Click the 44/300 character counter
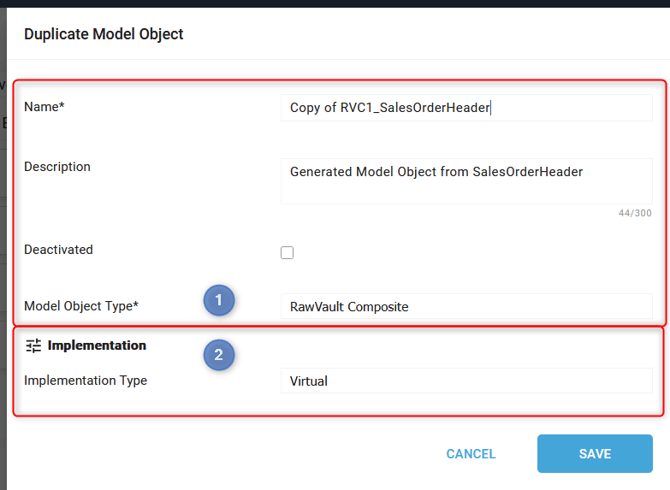 [635, 213]
